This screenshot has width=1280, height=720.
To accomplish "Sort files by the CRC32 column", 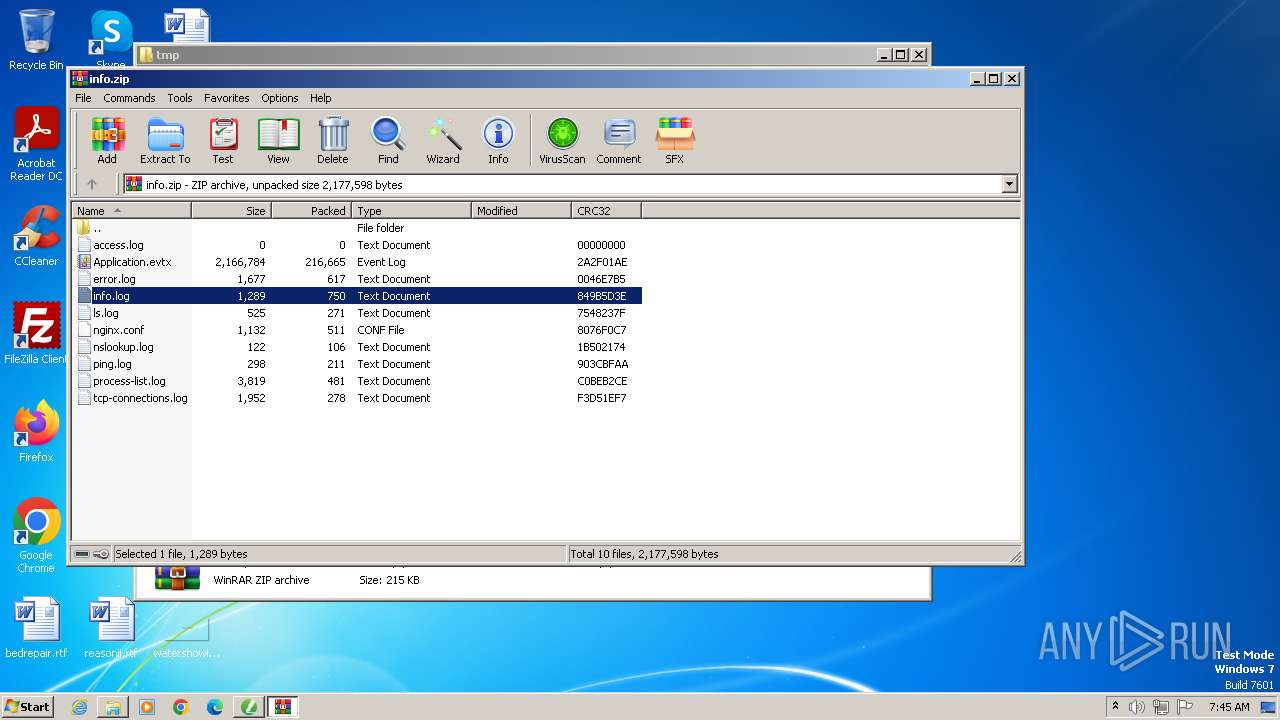I will click(x=607, y=211).
